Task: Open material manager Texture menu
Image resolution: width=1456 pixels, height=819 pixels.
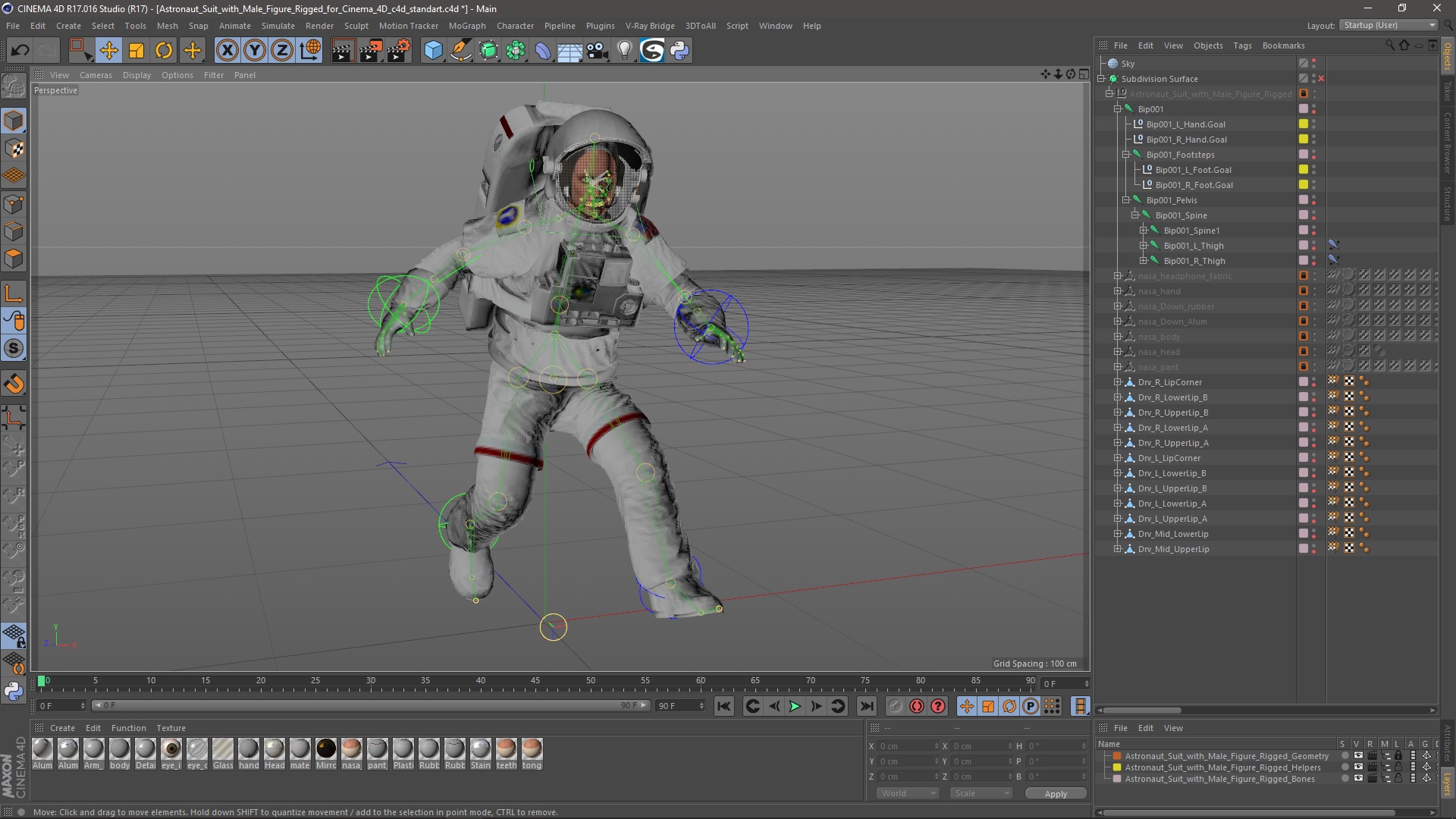Action: pyautogui.click(x=171, y=728)
